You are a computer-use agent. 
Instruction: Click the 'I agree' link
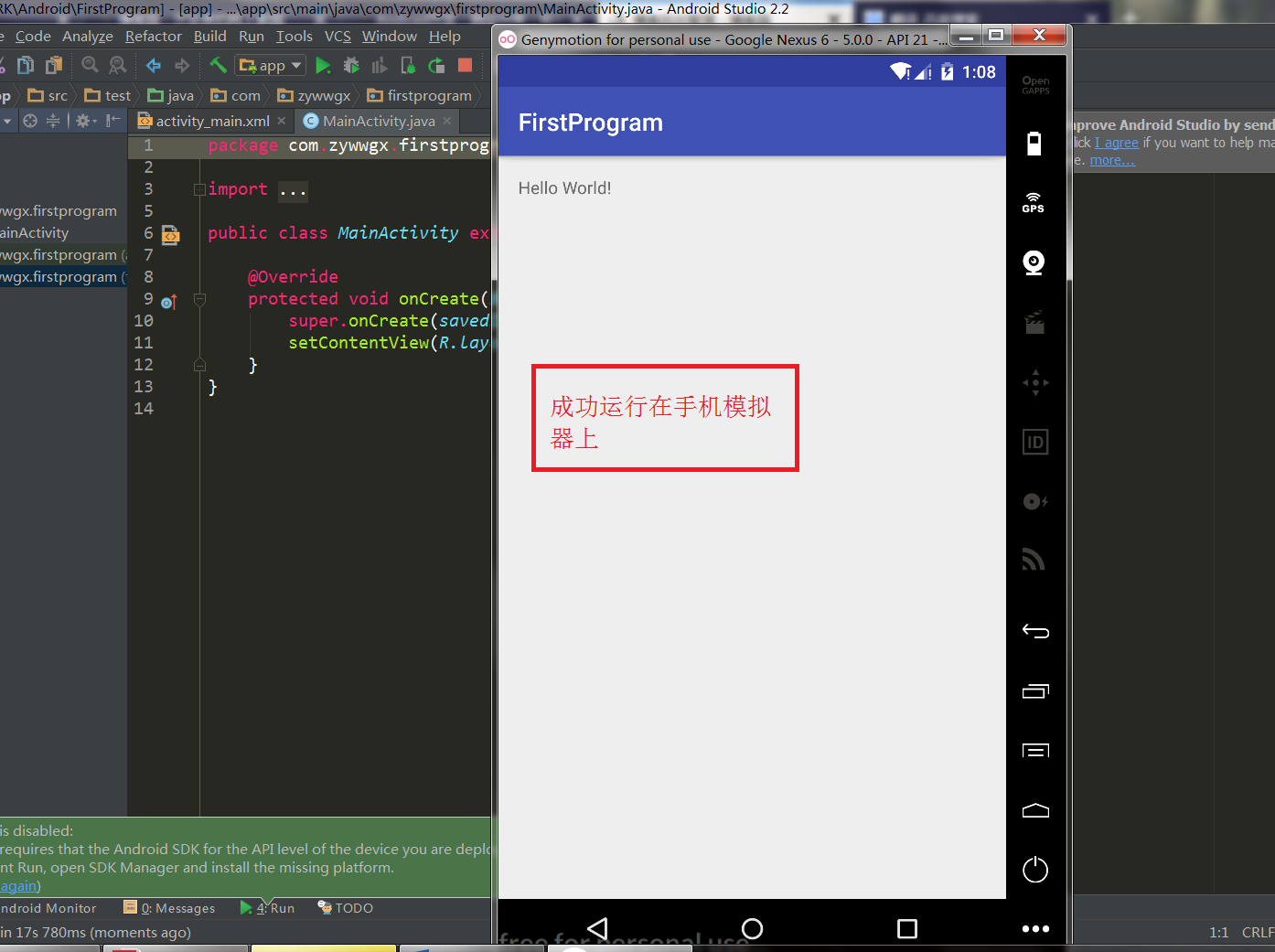(1117, 143)
